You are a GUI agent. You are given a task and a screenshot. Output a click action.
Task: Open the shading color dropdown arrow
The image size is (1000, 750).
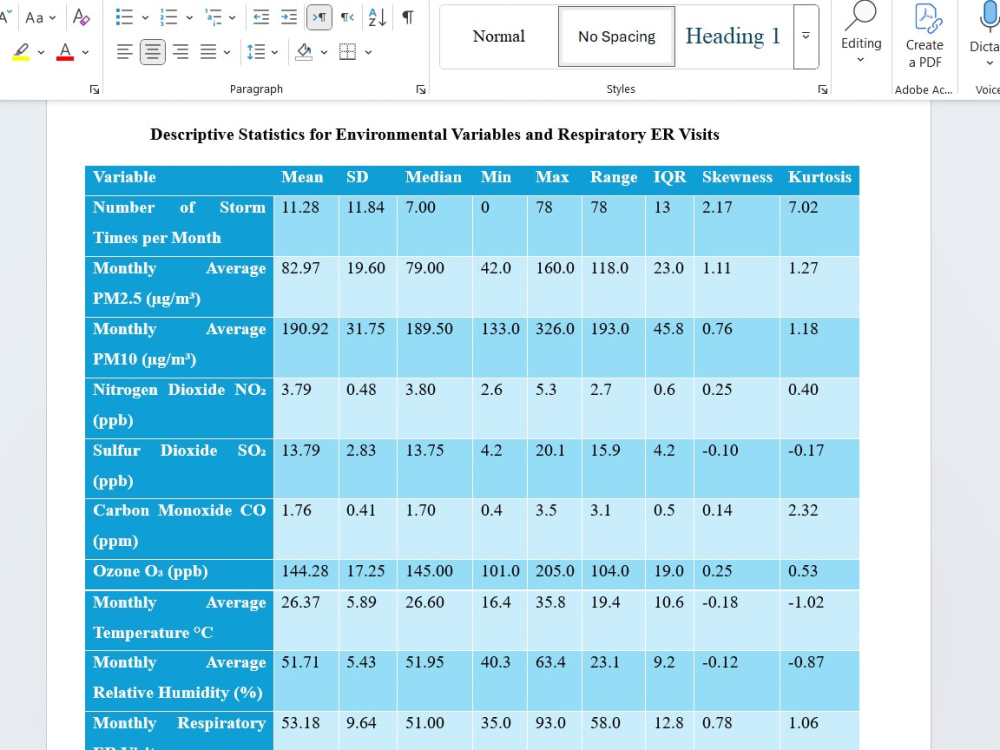[x=324, y=52]
